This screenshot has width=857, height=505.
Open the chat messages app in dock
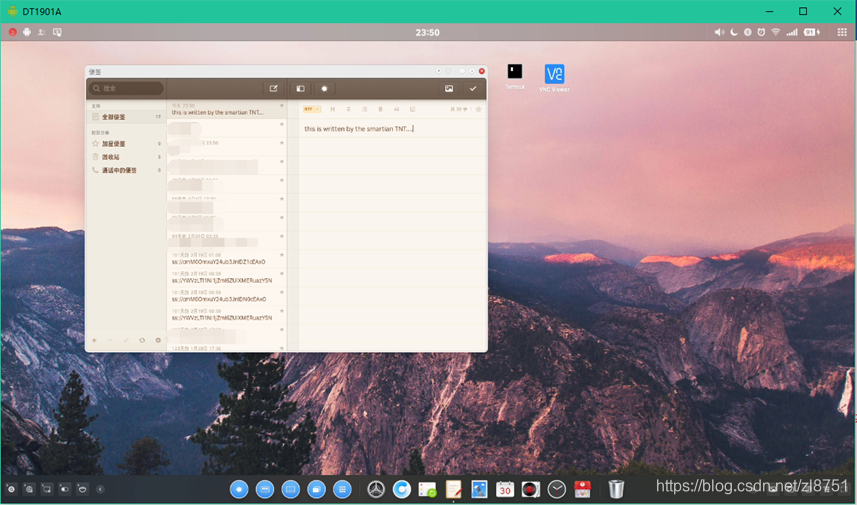(427, 489)
